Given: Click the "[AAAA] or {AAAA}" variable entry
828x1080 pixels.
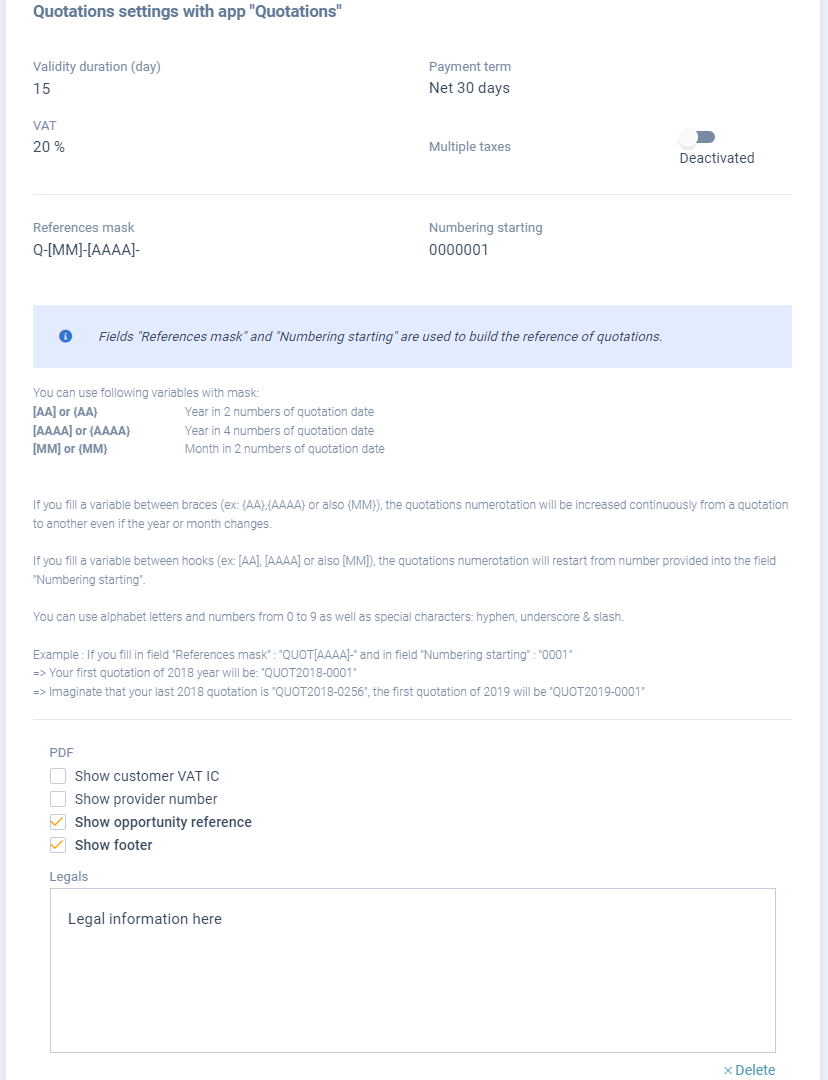Looking at the screenshot, I should pos(82,431).
